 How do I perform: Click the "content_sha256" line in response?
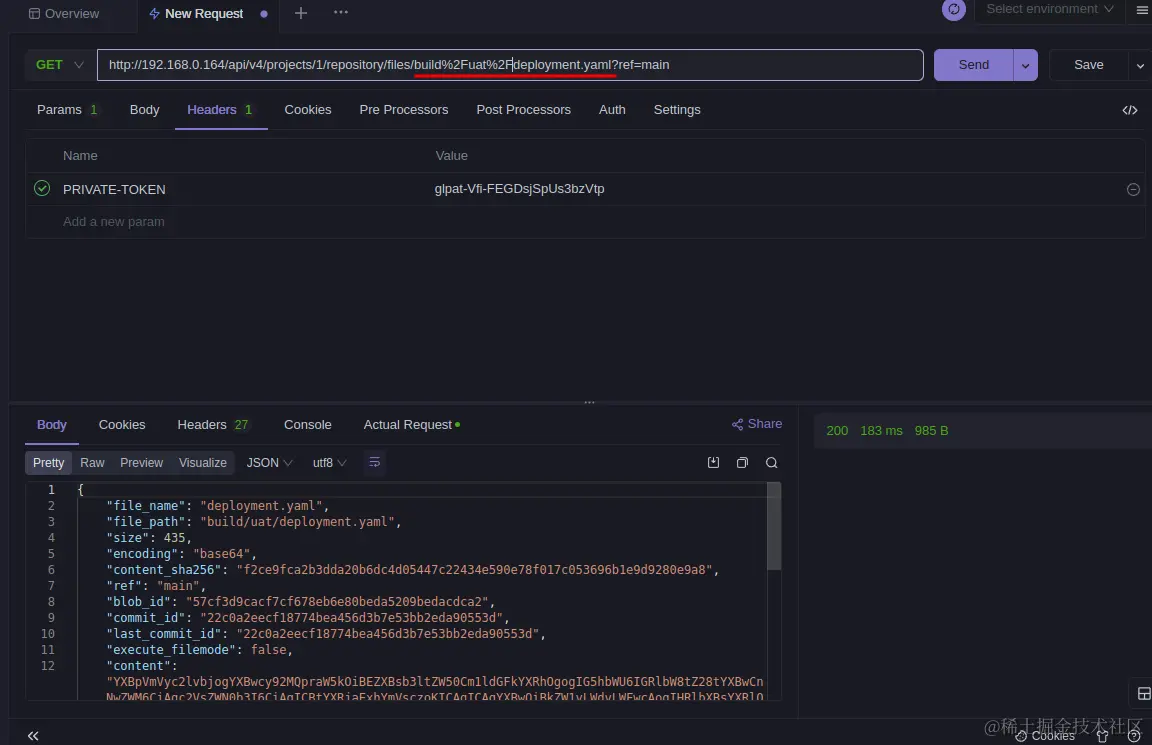click(x=412, y=570)
